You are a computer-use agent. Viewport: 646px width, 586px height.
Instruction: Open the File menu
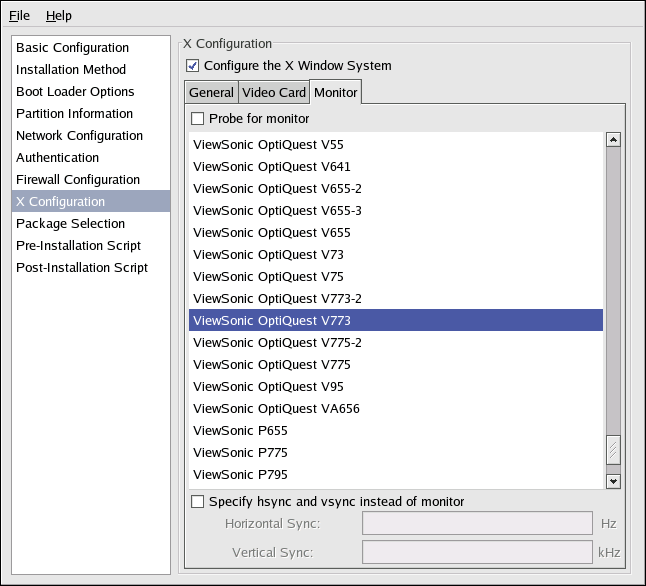click(20, 16)
